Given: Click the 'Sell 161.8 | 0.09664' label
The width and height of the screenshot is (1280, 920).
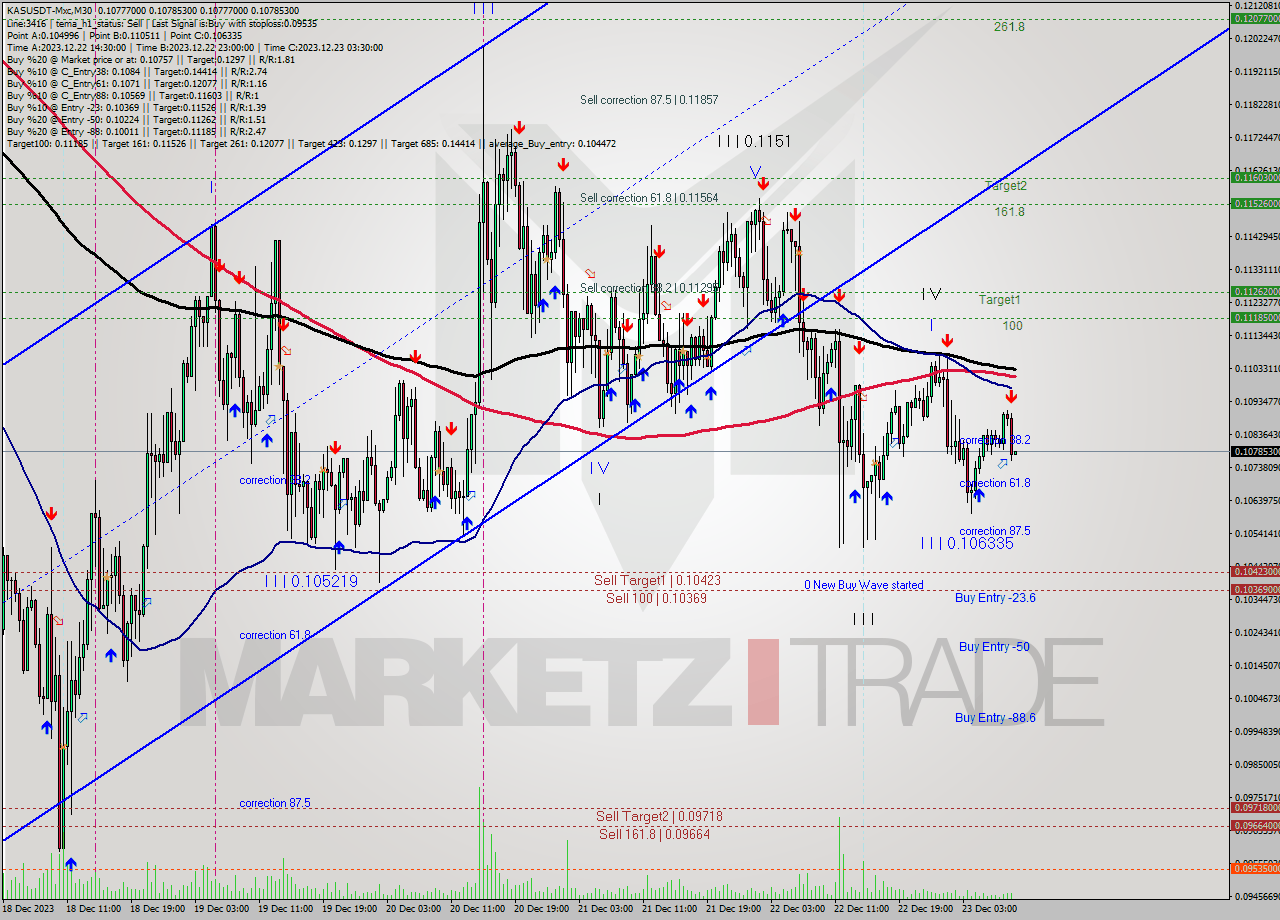Looking at the screenshot, I should pos(655,833).
